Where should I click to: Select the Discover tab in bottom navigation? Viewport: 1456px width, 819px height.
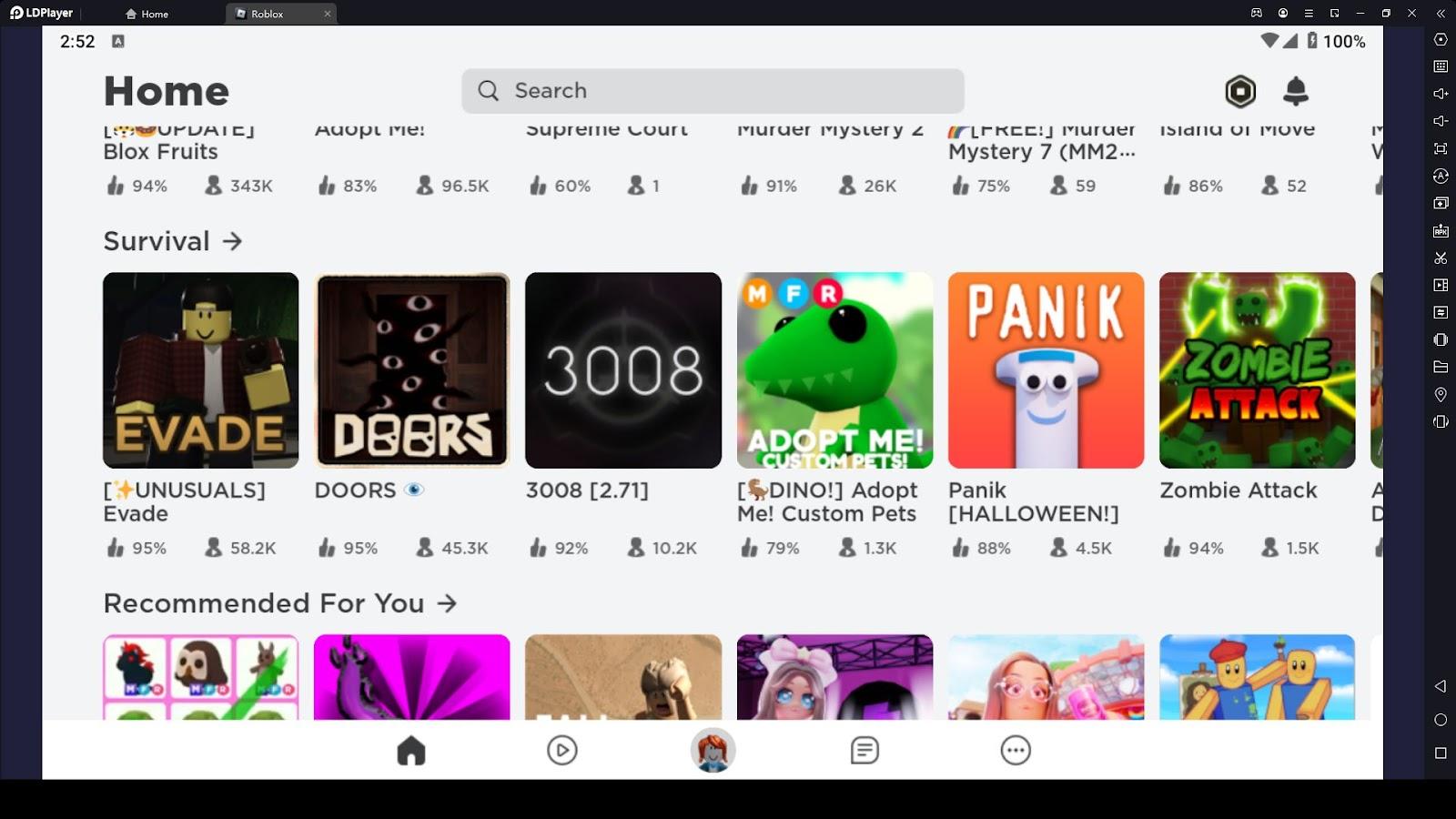(561, 750)
